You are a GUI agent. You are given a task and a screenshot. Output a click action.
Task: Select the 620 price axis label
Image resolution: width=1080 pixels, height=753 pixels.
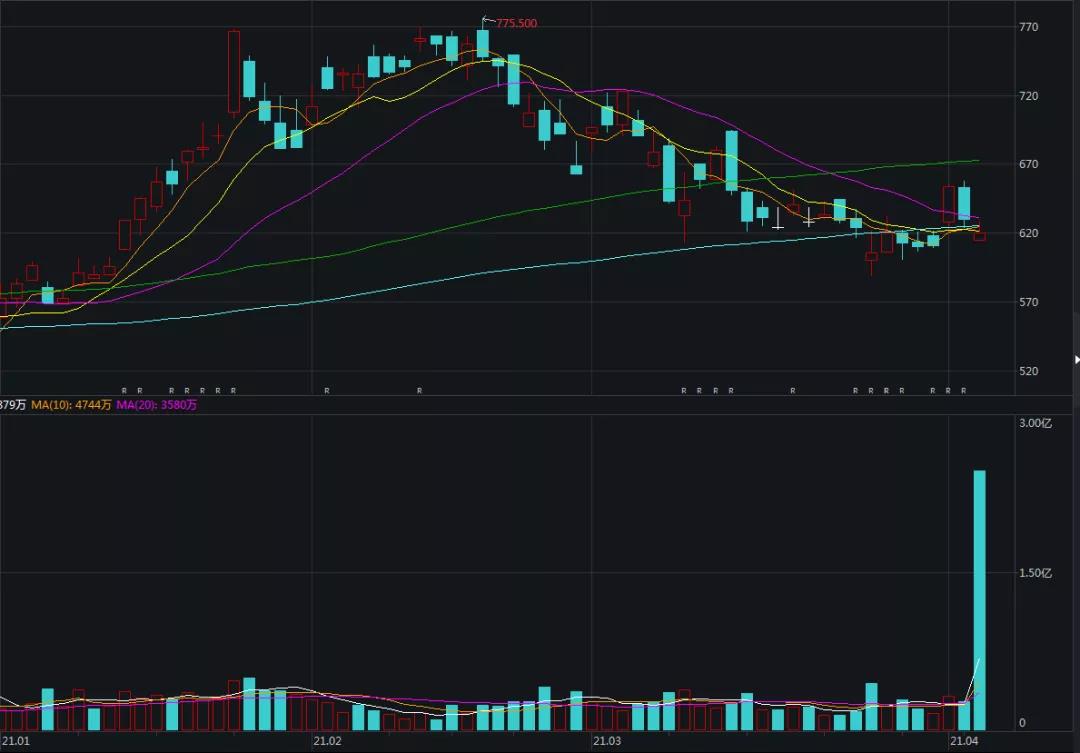[1028, 233]
